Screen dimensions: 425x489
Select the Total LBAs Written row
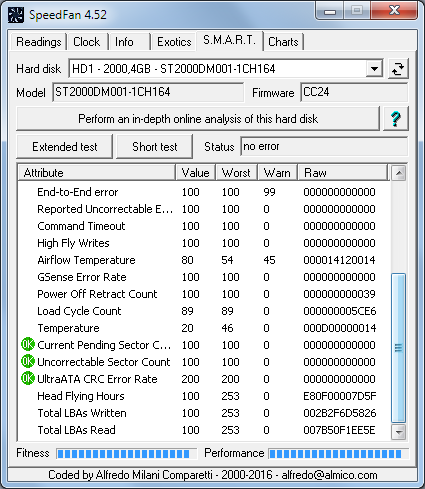tap(203, 413)
